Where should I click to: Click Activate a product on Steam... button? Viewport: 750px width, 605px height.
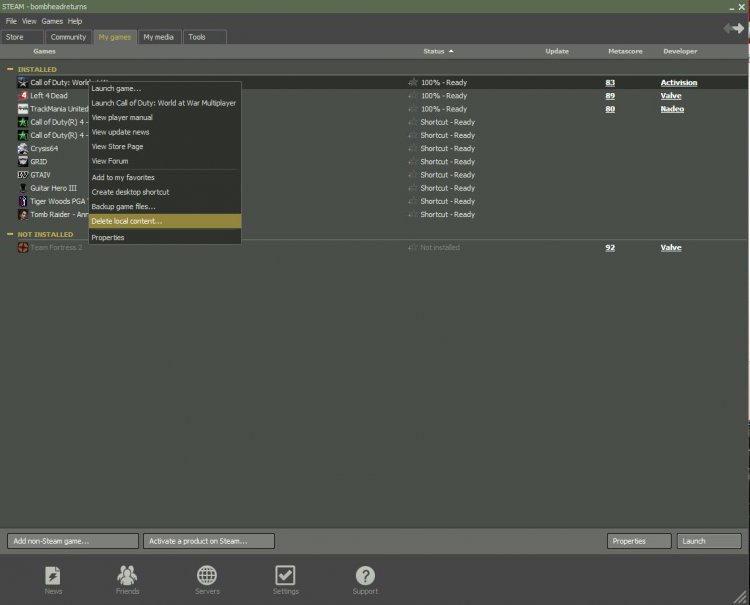pyautogui.click(x=209, y=541)
